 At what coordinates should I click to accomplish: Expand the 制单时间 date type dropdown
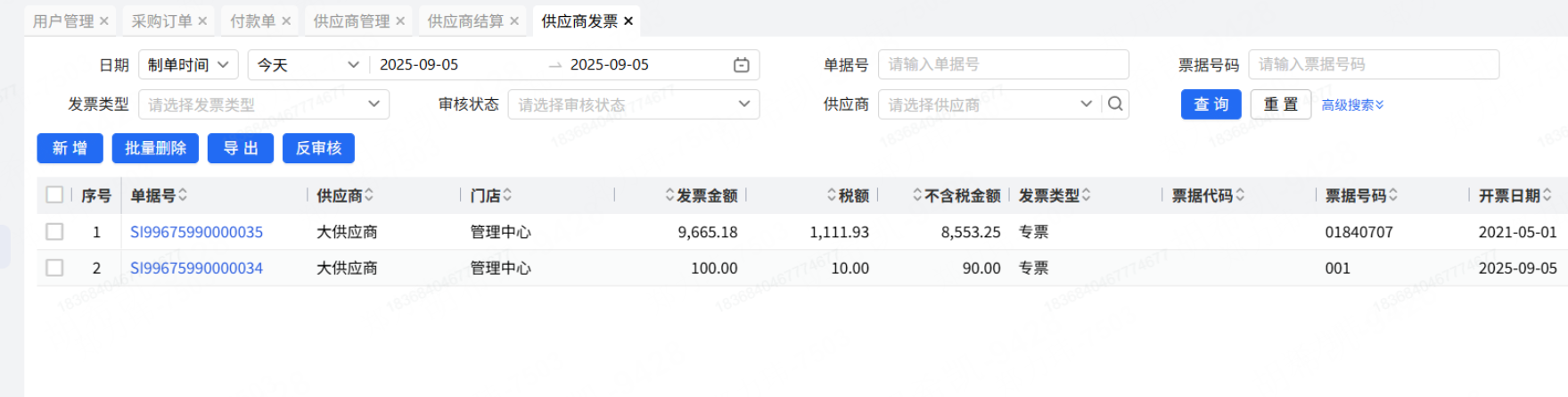pos(188,65)
